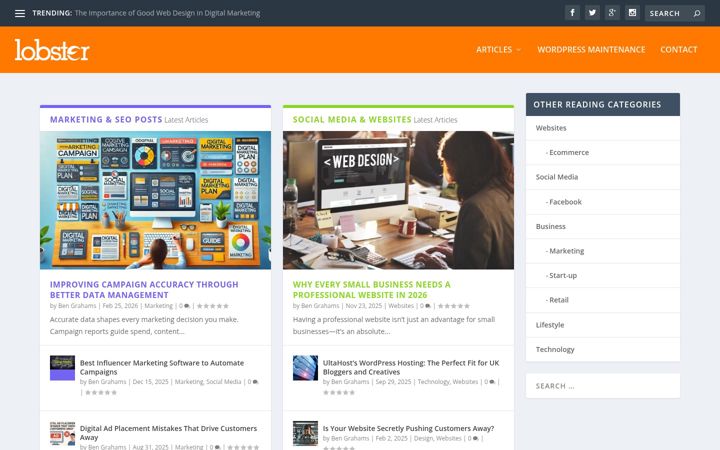Read Improving Campaign Accuracy Through Better Data Management
Viewport: 720px width, 450px height.
pos(144,290)
